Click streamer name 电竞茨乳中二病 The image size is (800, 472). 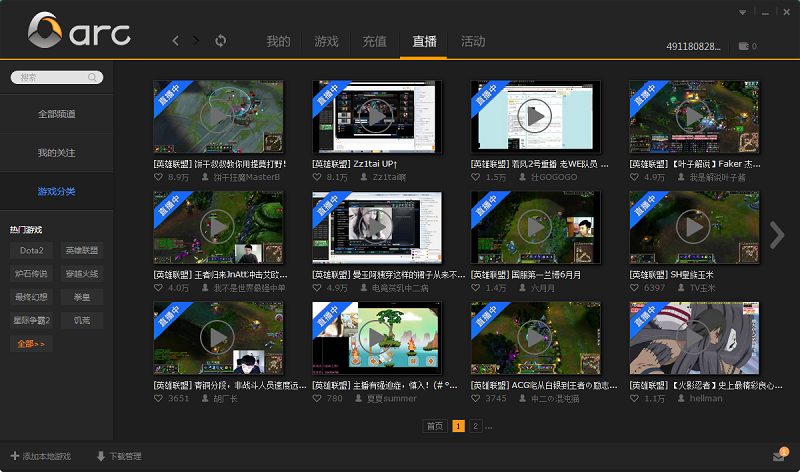point(400,288)
